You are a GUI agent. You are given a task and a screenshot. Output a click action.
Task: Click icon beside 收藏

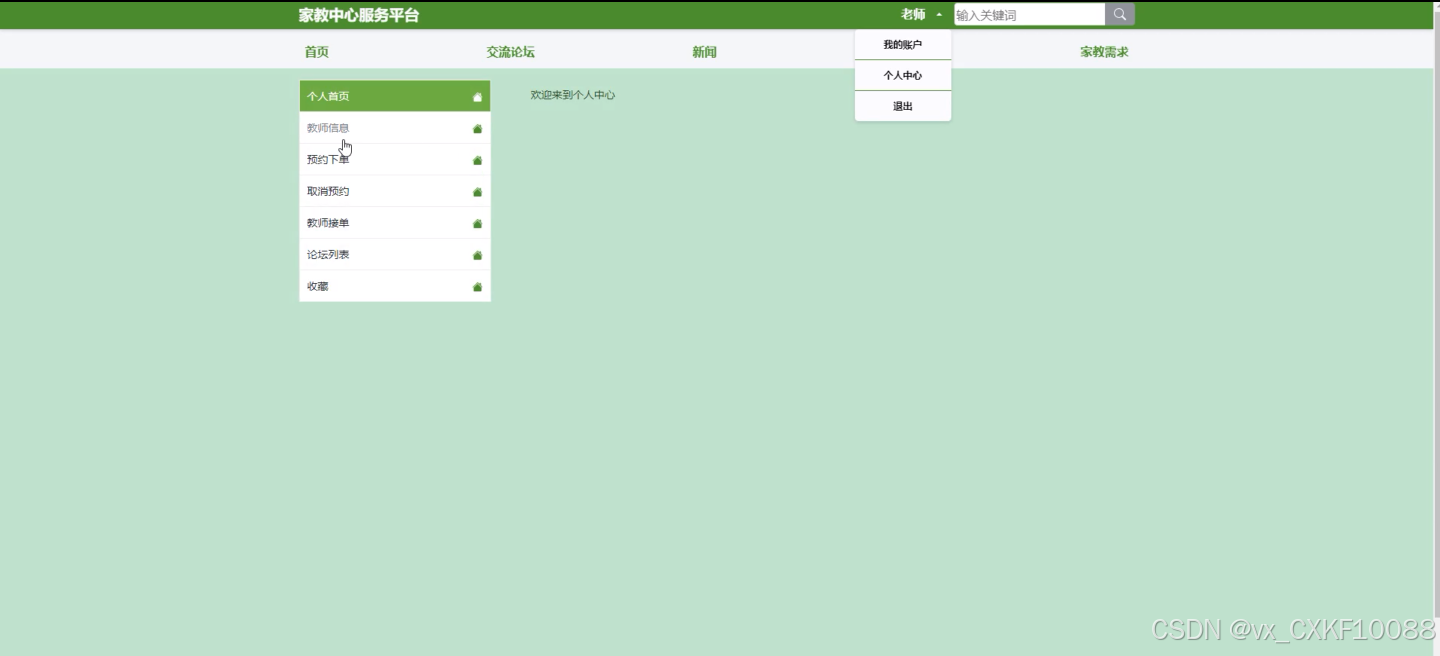pyautogui.click(x=477, y=287)
